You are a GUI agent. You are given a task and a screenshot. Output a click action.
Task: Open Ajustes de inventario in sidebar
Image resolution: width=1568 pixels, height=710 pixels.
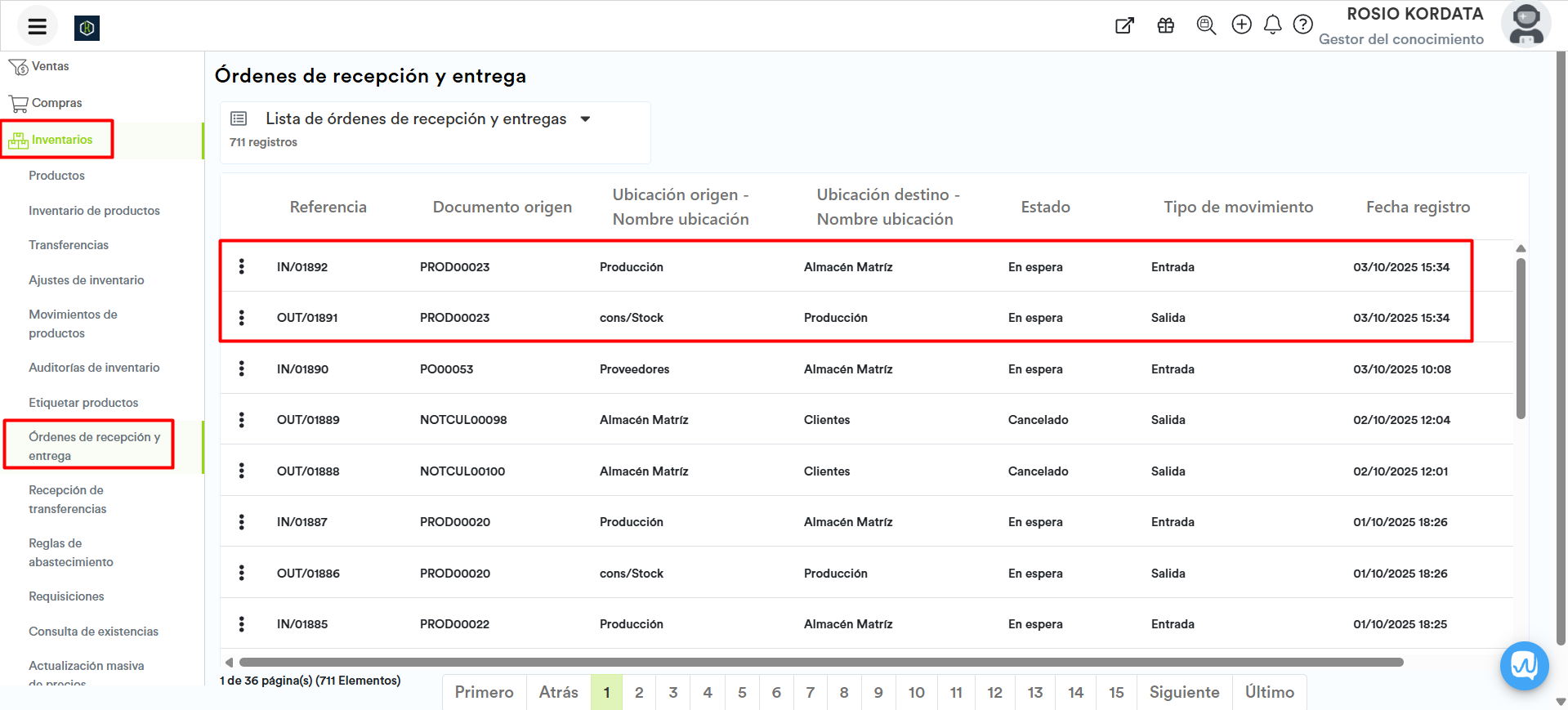click(86, 280)
